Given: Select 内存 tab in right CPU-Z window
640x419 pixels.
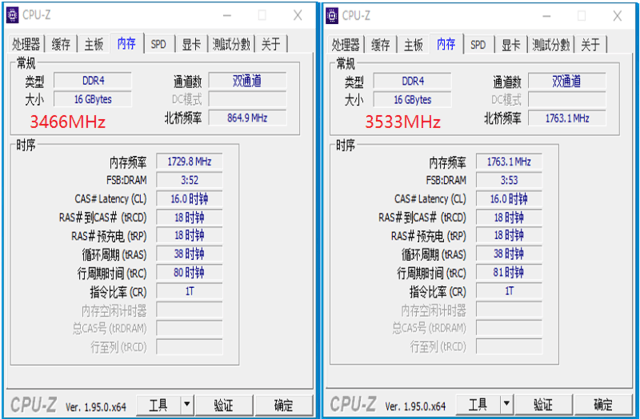Looking at the screenshot, I should 446,44.
